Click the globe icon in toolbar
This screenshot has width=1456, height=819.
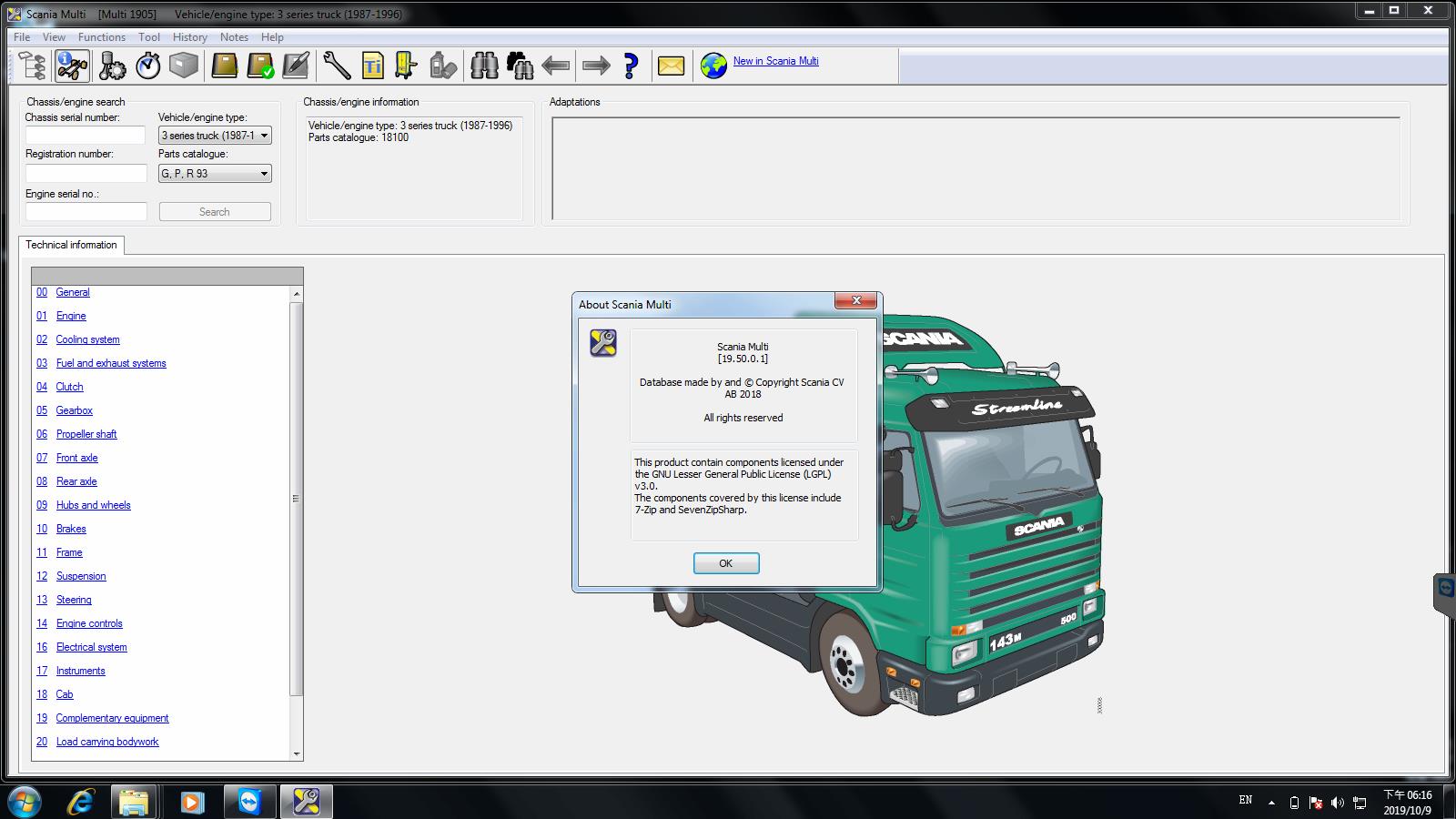[x=713, y=66]
